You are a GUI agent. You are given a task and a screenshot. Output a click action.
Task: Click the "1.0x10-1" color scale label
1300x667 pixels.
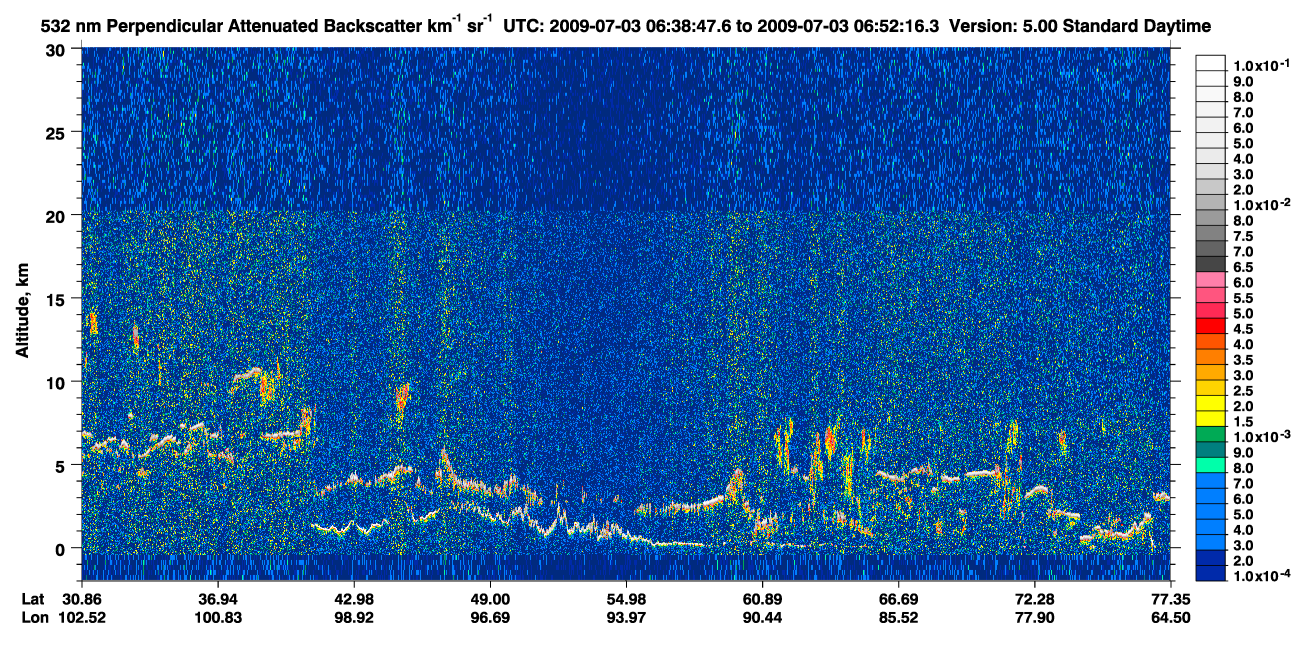pyautogui.click(x=1260, y=65)
